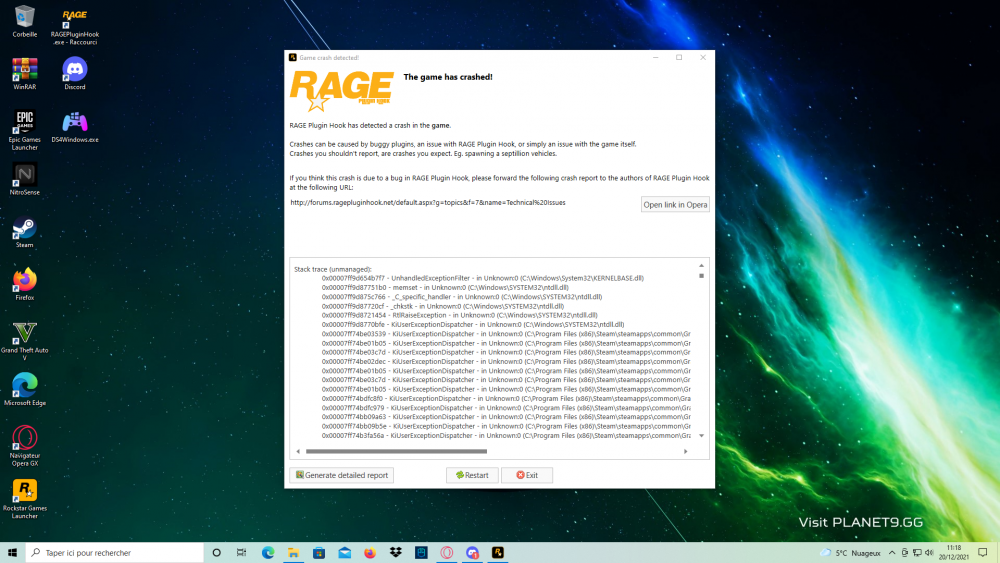Open the Mail app from the taskbar
The image size is (1000, 563).
tap(344, 552)
